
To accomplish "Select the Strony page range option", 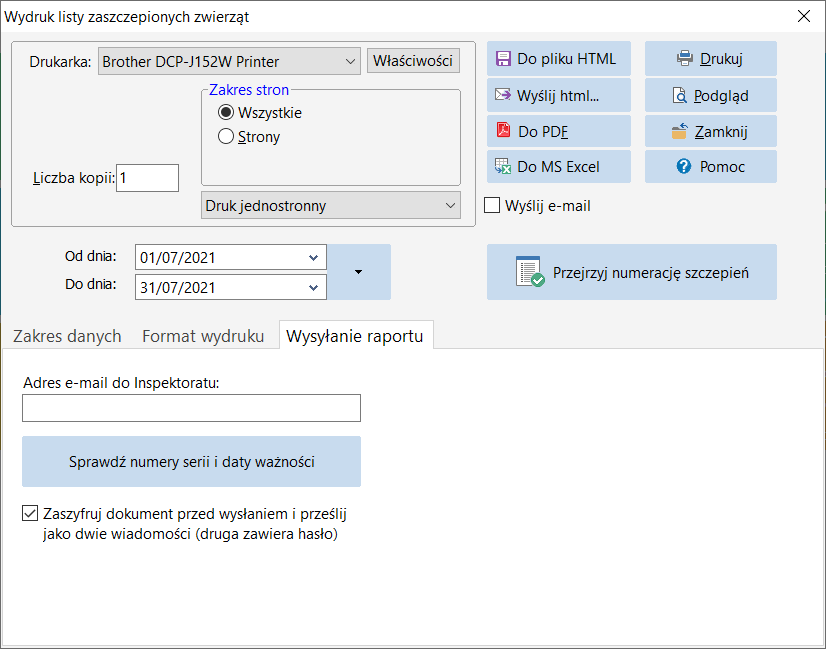I will 226,136.
